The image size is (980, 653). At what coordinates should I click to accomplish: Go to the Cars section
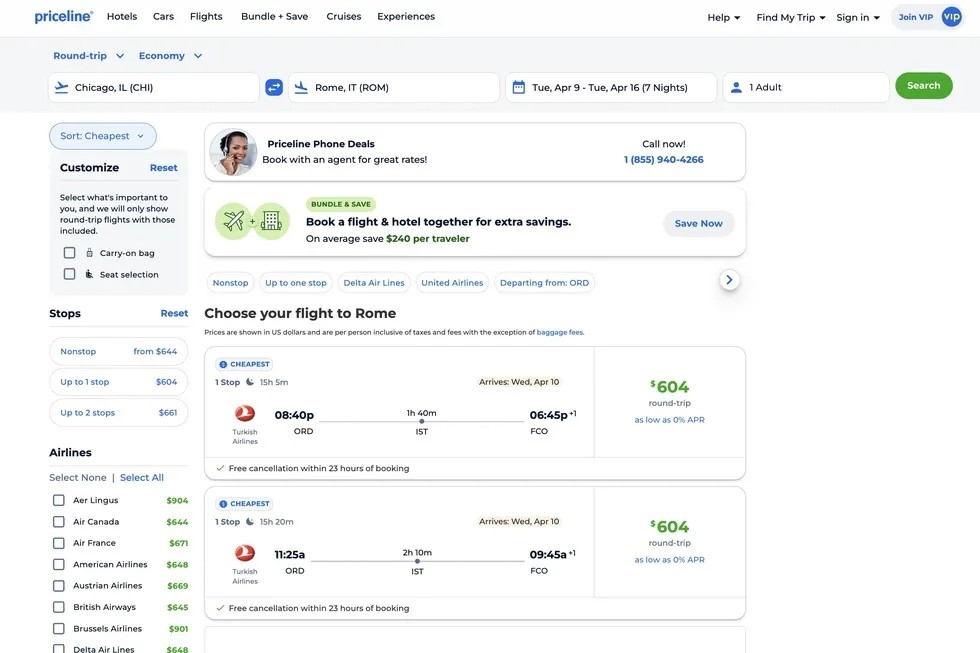pos(163,16)
